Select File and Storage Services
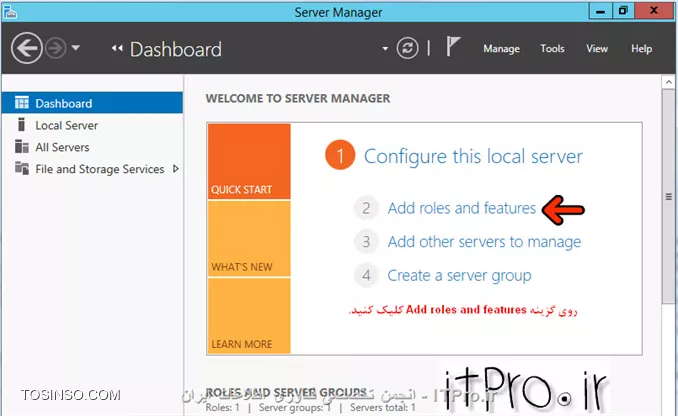Image resolution: width=678 pixels, height=416 pixels. tap(99, 169)
